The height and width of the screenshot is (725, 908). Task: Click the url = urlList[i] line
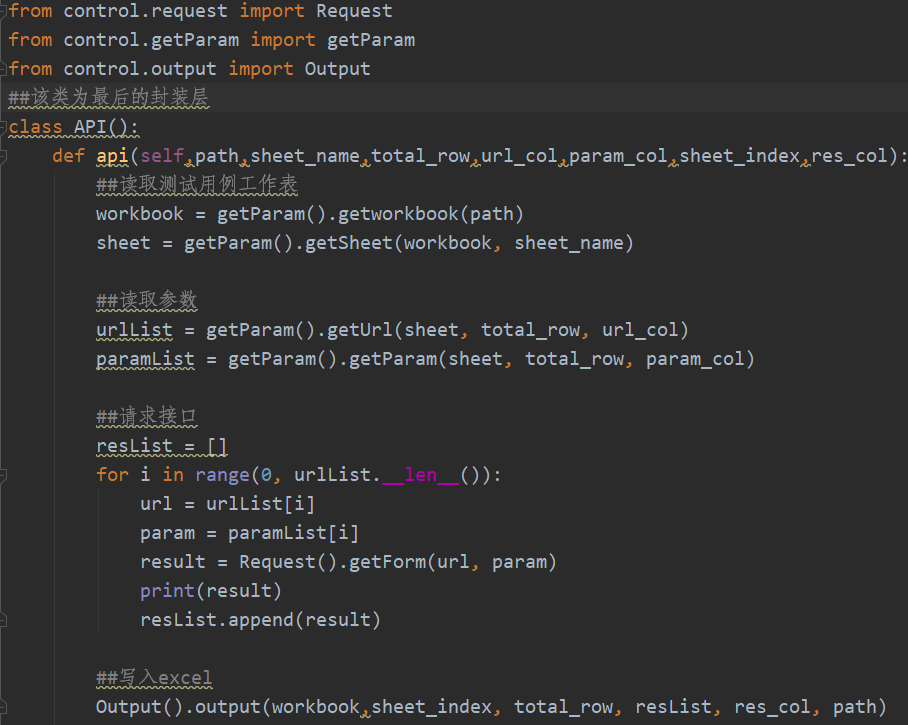228,504
